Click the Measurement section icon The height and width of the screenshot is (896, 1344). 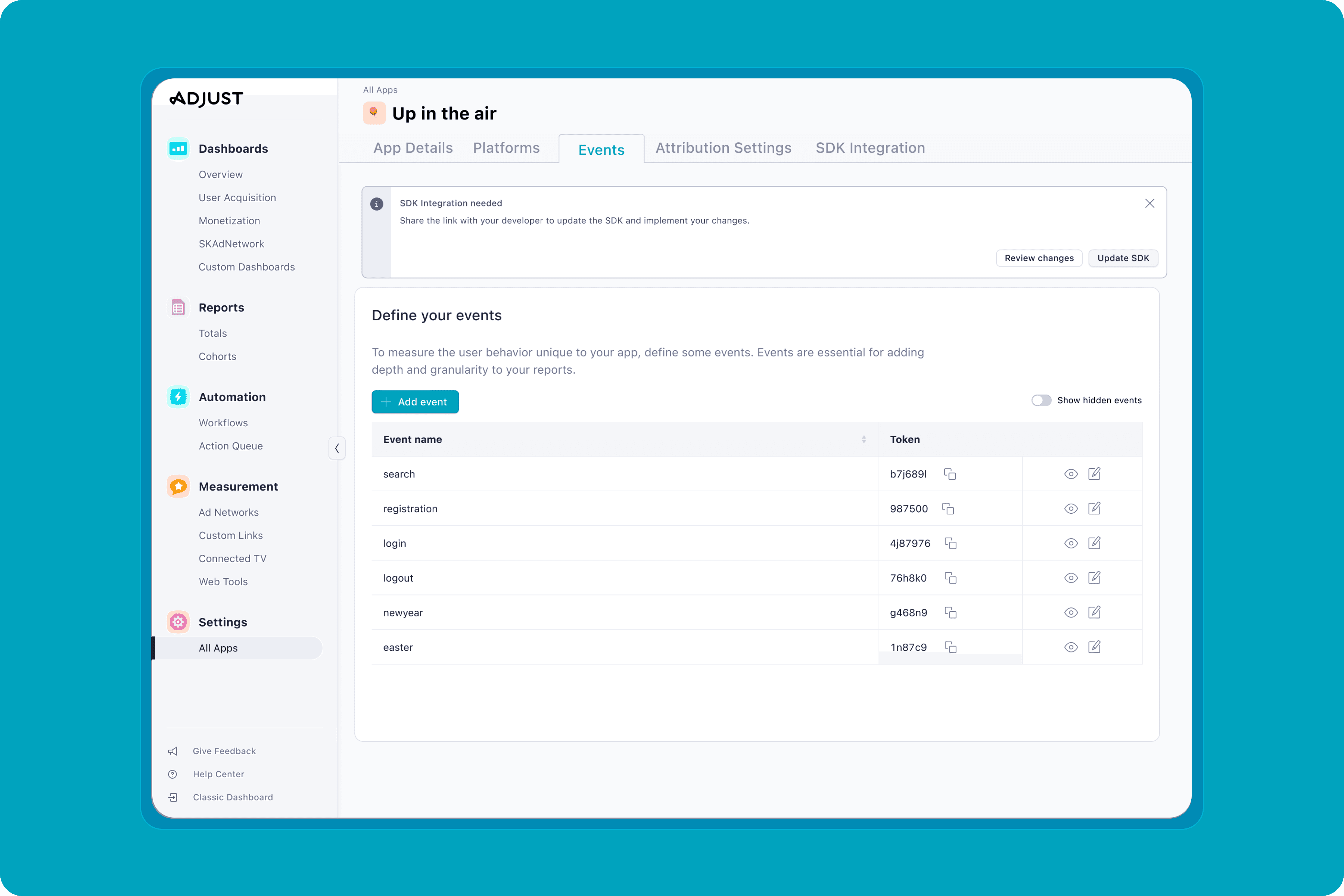click(178, 486)
